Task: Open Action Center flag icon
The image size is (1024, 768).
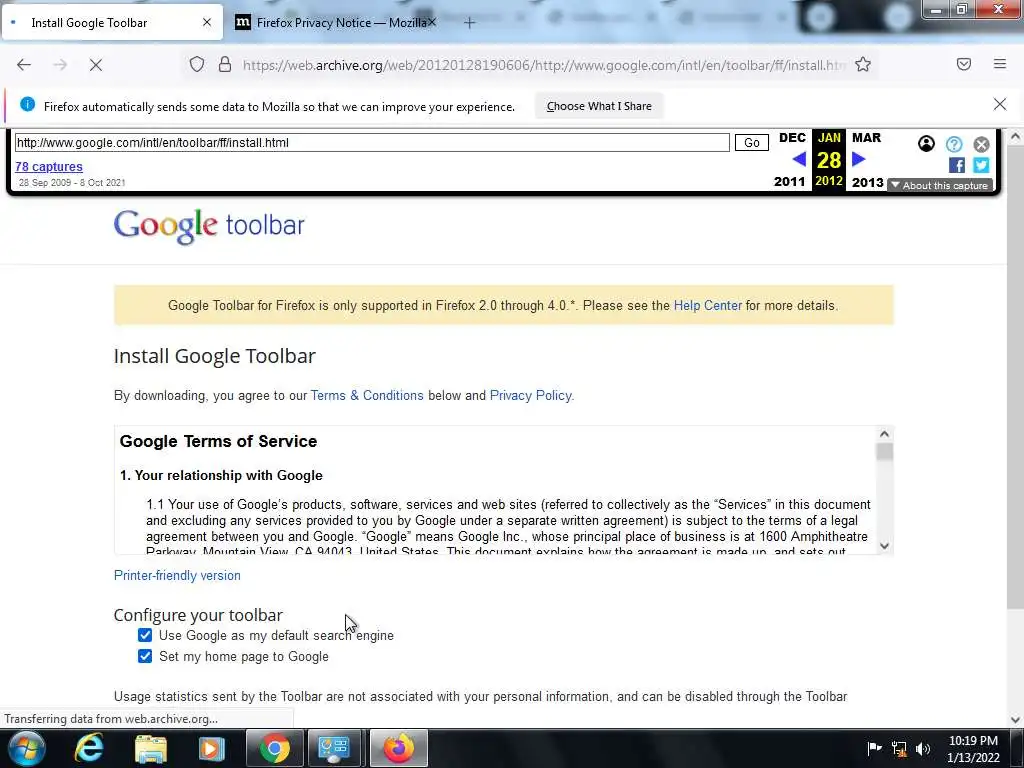Action: [874, 748]
